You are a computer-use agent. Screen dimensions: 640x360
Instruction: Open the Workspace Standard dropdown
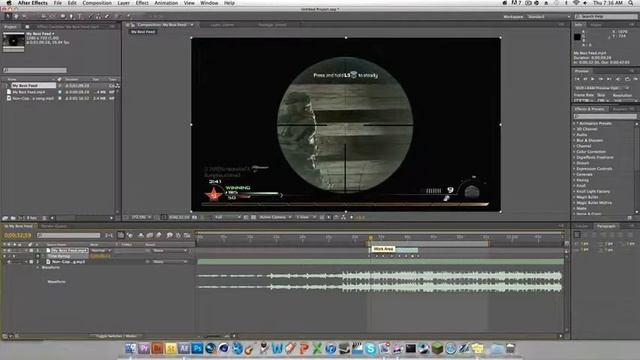[x=549, y=17]
